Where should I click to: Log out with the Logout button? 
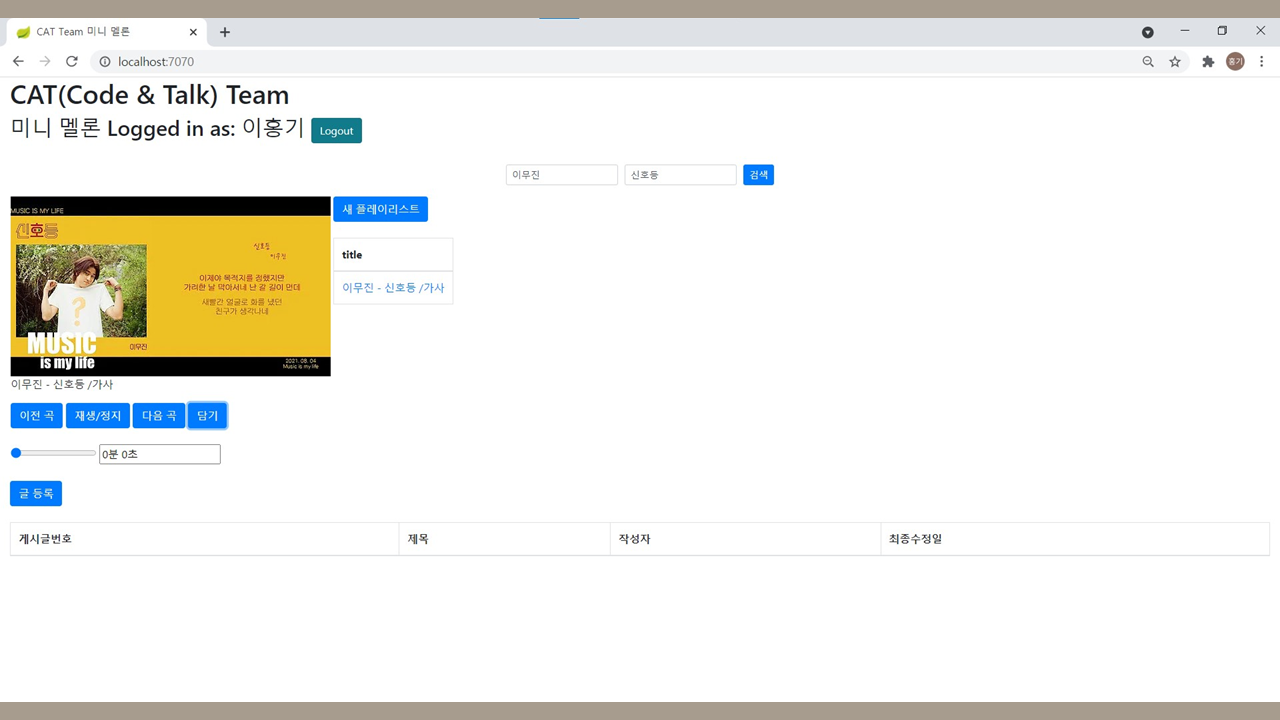[x=336, y=131]
